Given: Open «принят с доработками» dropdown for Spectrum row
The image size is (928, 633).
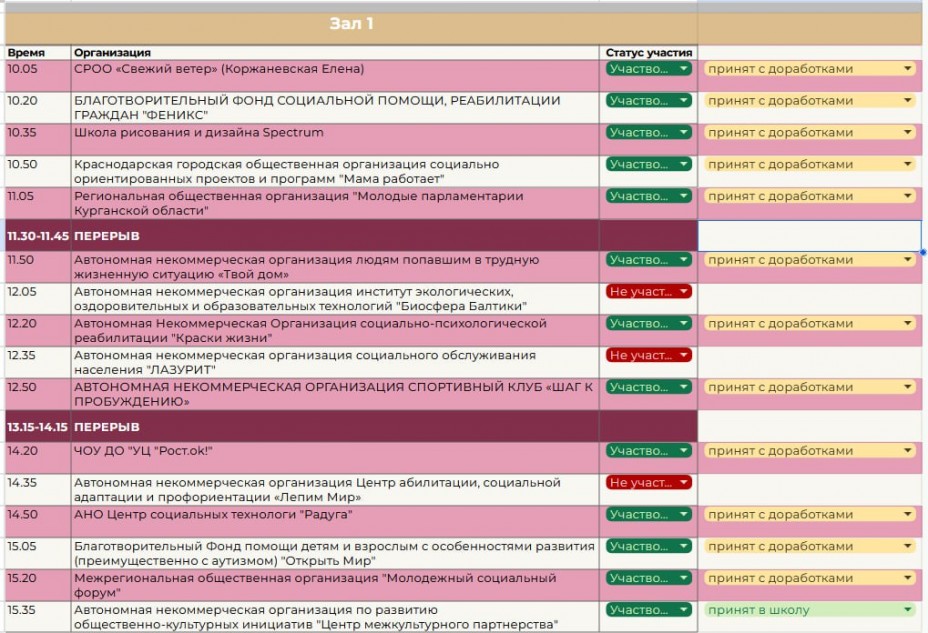Looking at the screenshot, I should 908,133.
